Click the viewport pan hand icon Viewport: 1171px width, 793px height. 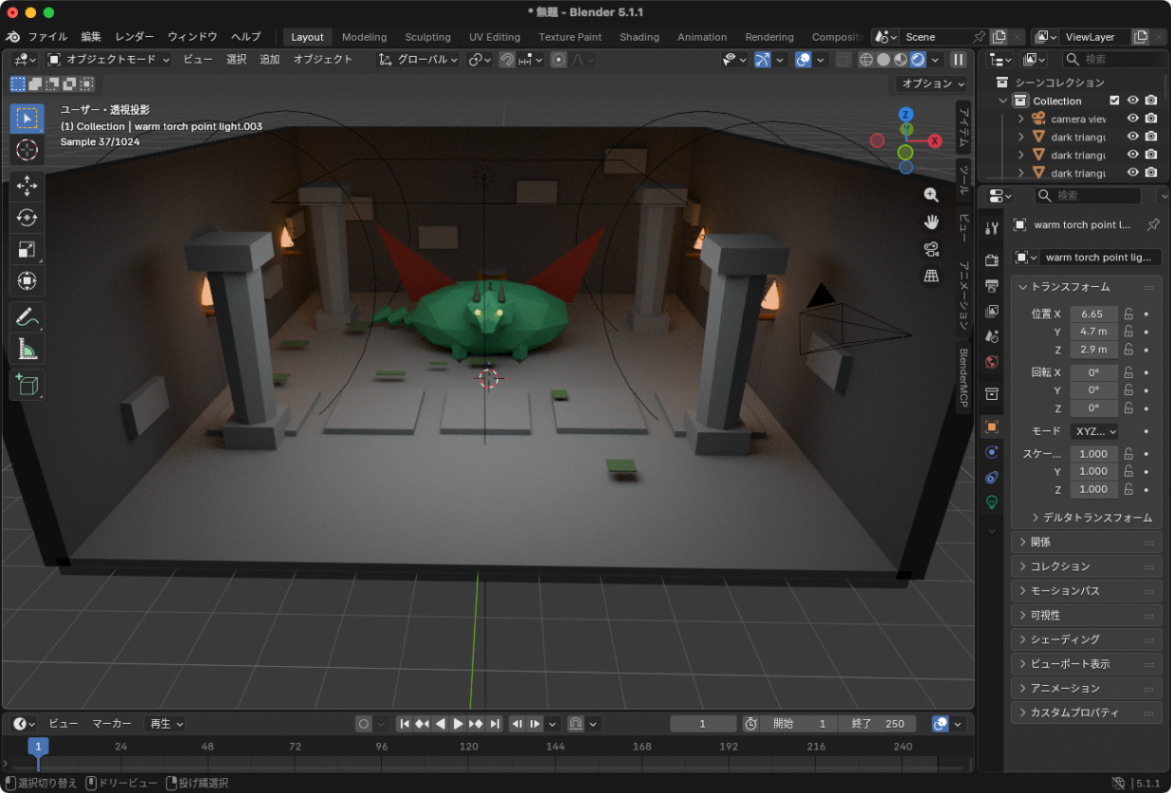point(931,222)
